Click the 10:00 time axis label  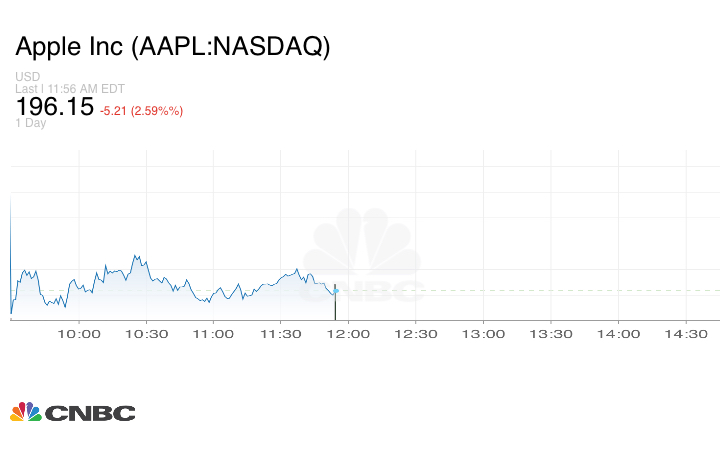click(79, 334)
